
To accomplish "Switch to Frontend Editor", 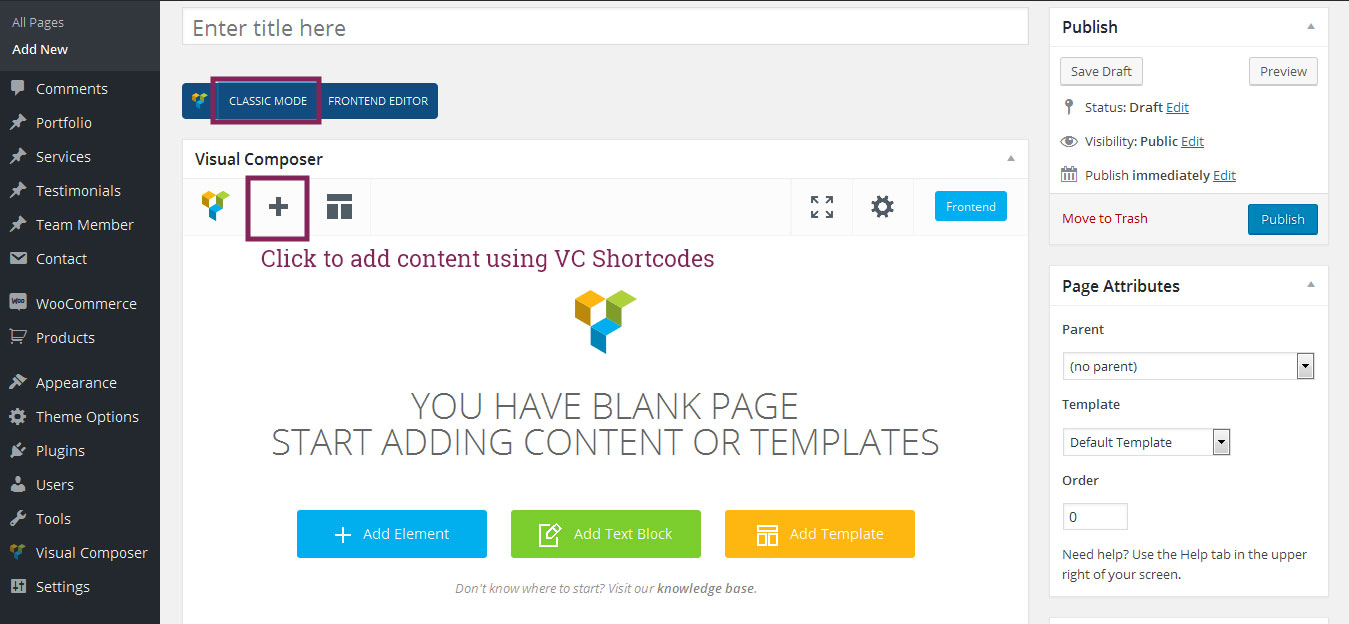I will click(x=378, y=101).
